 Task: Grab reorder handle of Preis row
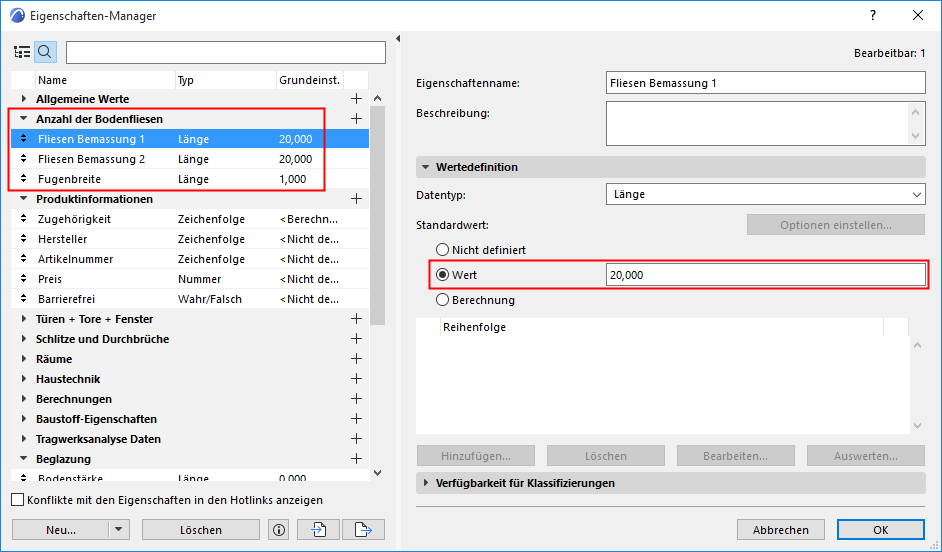pos(23,279)
